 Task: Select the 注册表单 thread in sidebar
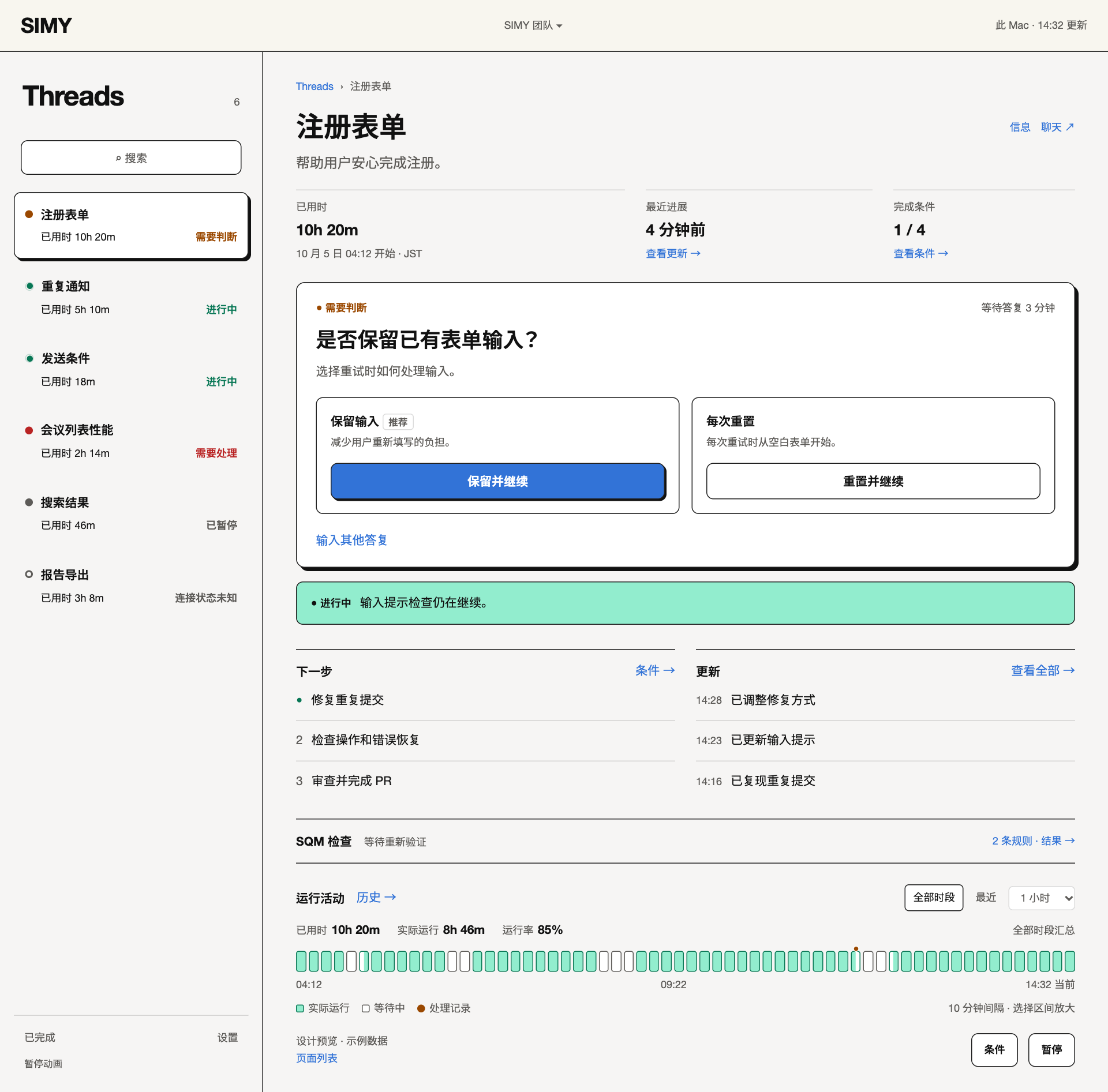coord(131,226)
